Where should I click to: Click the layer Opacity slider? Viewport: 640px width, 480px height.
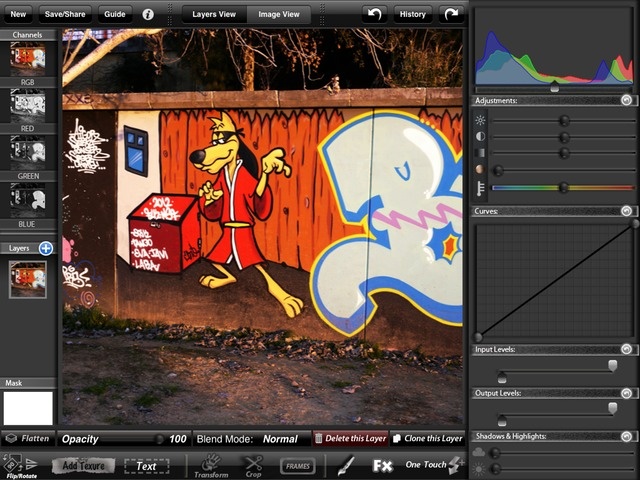pos(132,439)
